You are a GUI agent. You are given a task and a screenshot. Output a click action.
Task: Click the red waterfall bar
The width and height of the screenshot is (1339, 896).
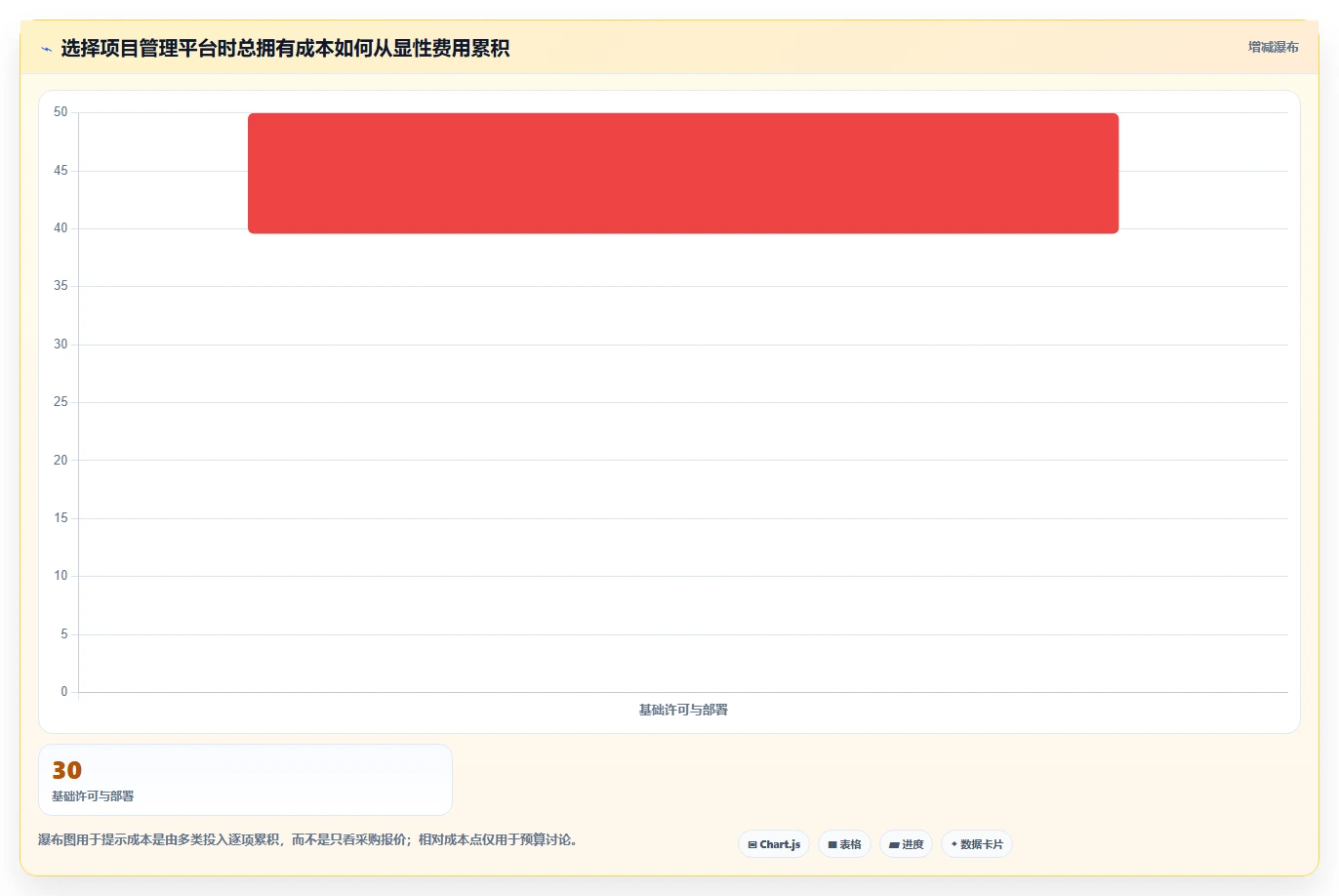[x=683, y=173]
